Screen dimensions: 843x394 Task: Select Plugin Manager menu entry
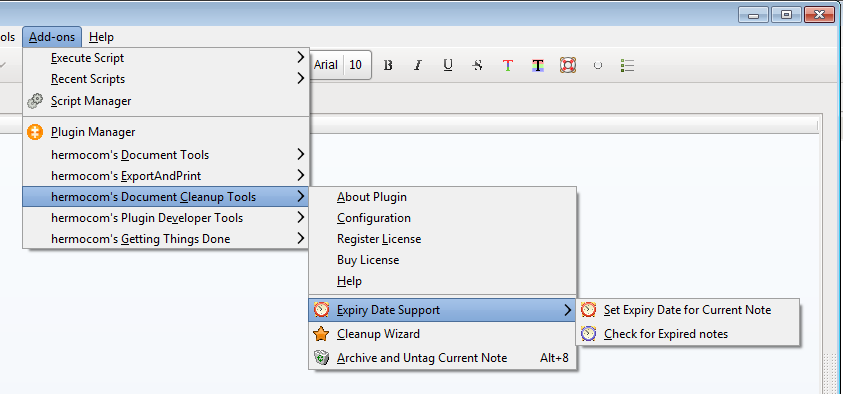coord(166,132)
